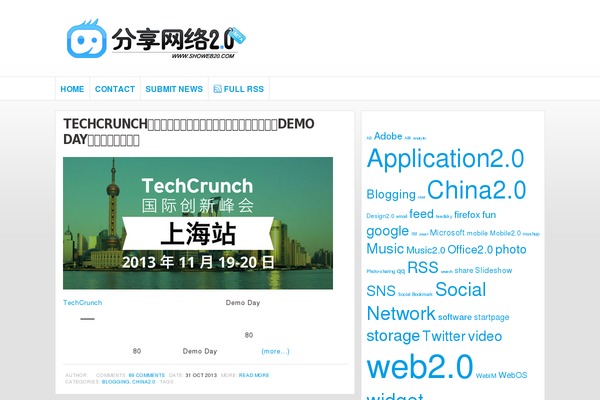Click the lowercase mobile tag
The width and height of the screenshot is (600, 400).
click(477, 233)
